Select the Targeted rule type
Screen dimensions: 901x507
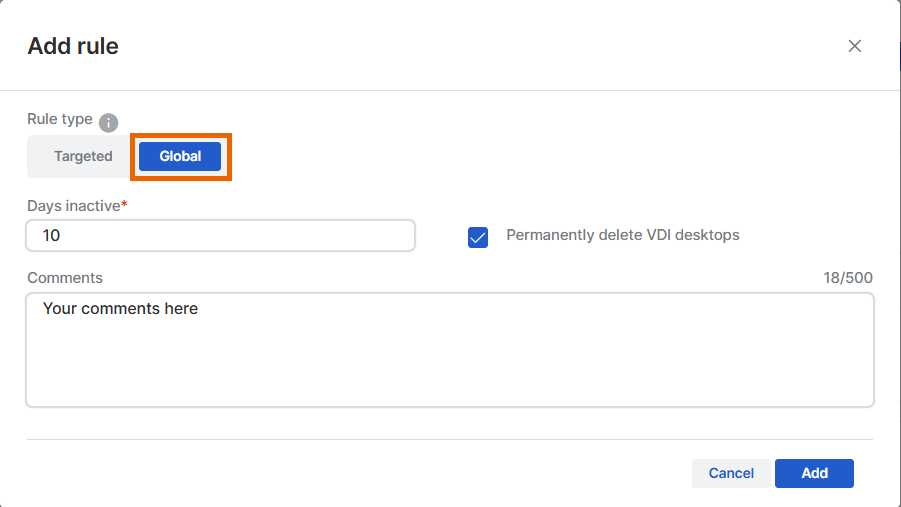[83, 157]
